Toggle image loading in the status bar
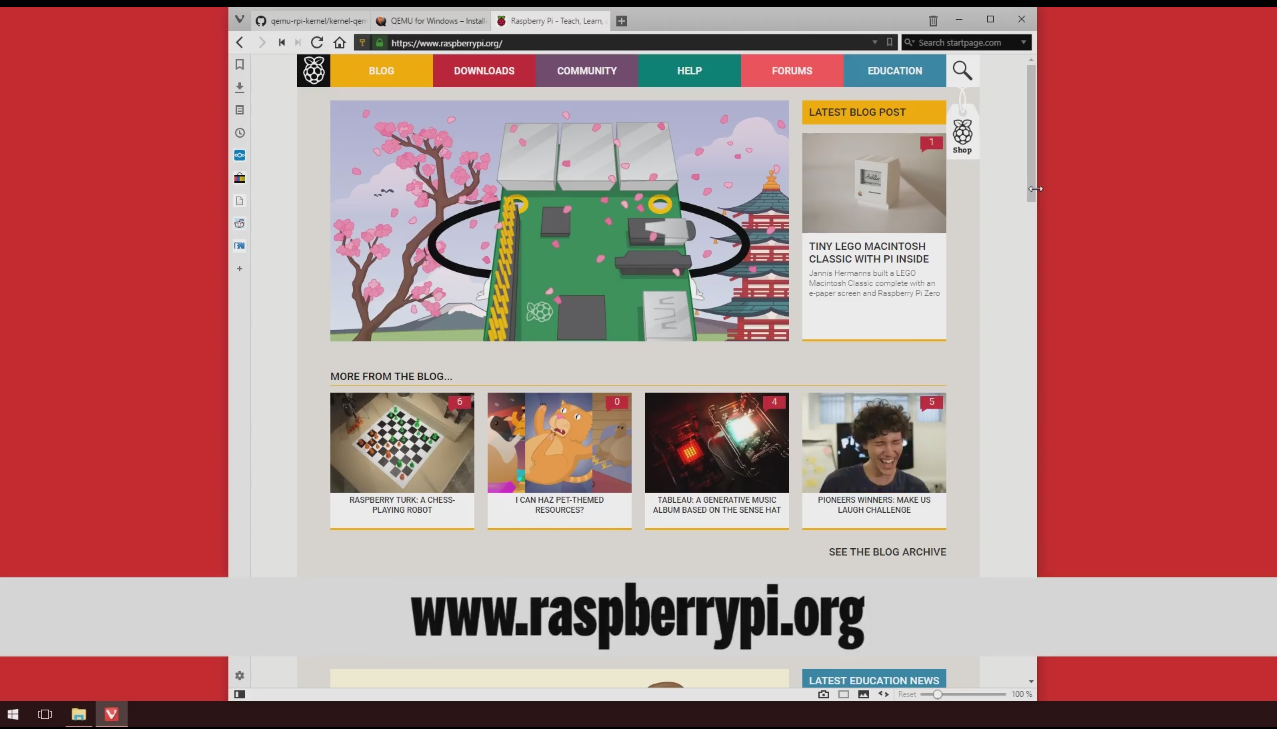Viewport: 1277px width, 729px height. pos(862,694)
